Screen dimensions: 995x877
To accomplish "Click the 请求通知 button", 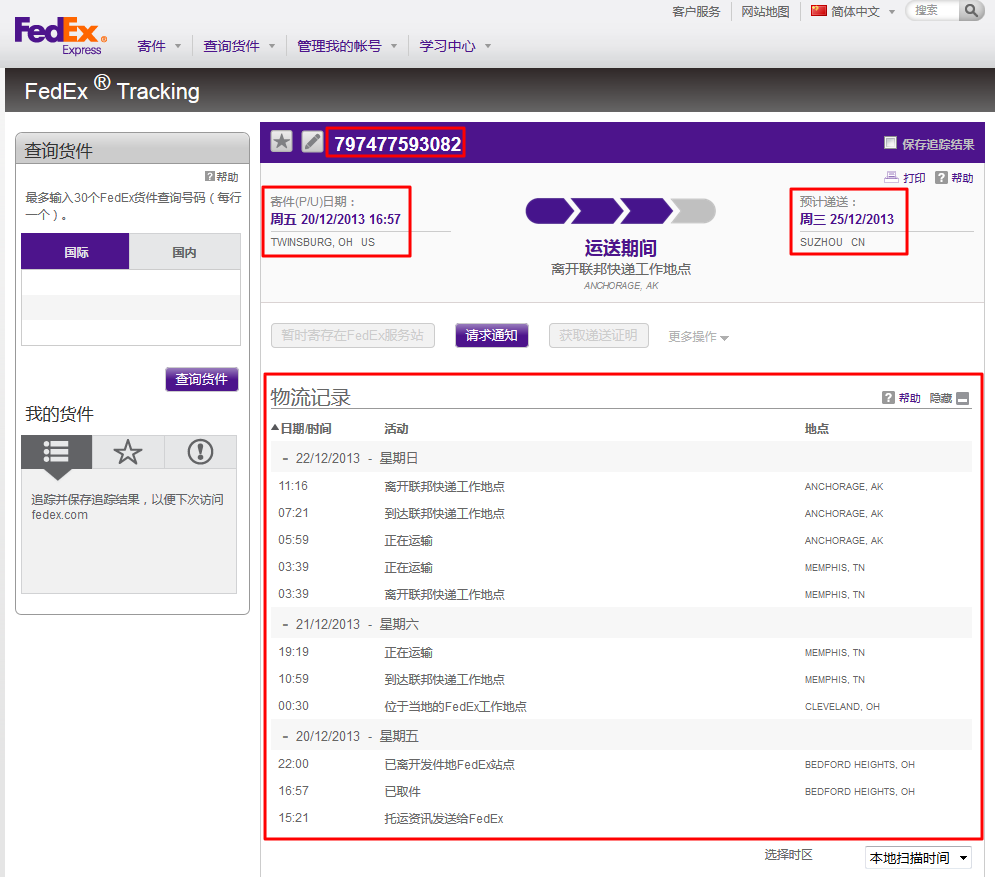I will pyautogui.click(x=492, y=335).
